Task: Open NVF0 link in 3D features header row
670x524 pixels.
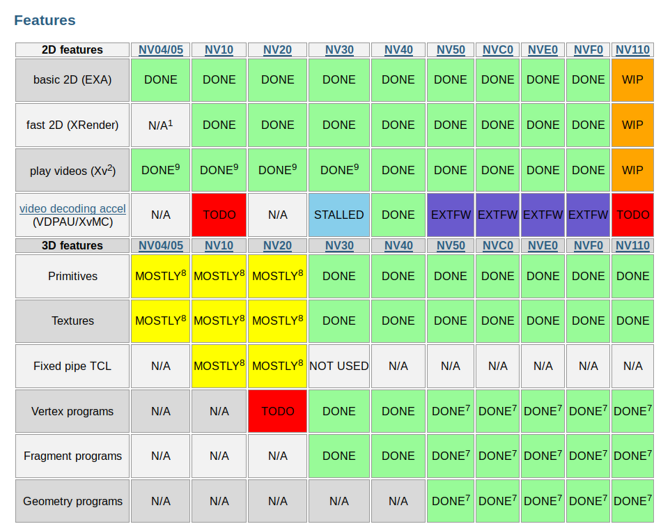Action: (x=588, y=245)
